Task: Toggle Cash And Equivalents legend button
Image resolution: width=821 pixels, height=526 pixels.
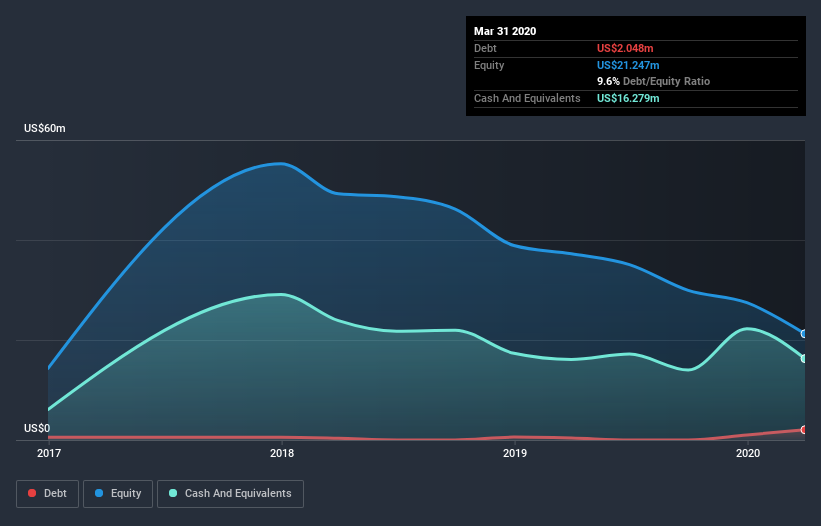Action: pos(230,494)
